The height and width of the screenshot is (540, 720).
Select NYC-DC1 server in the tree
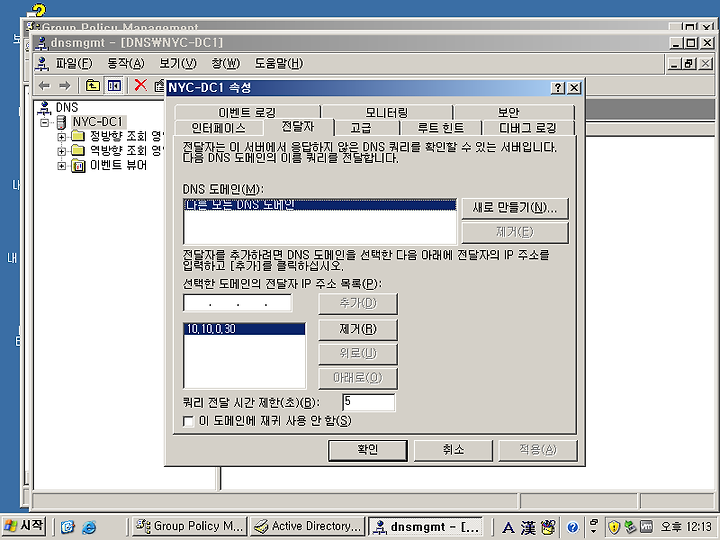pos(98,122)
